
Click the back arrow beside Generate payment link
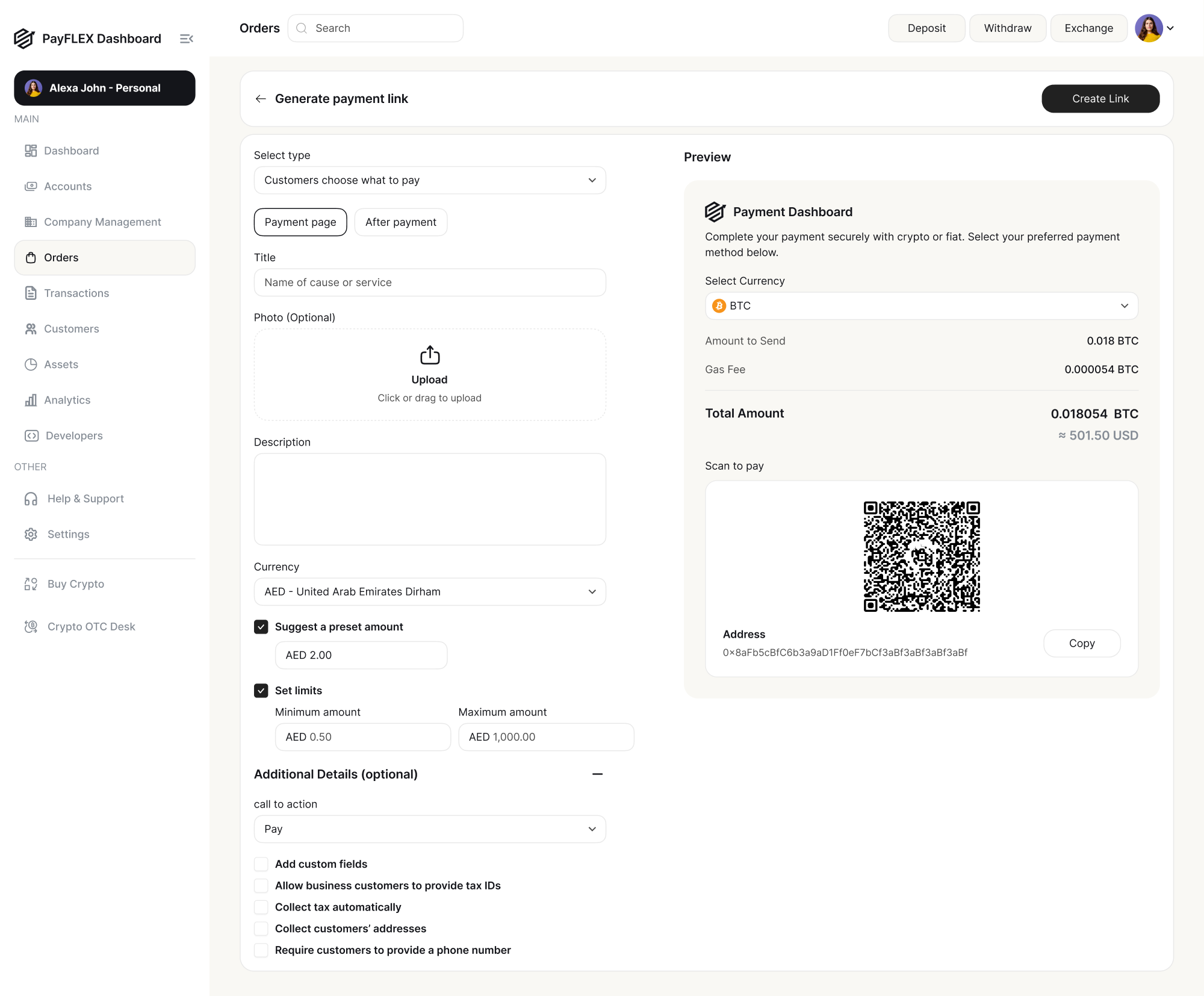point(261,99)
